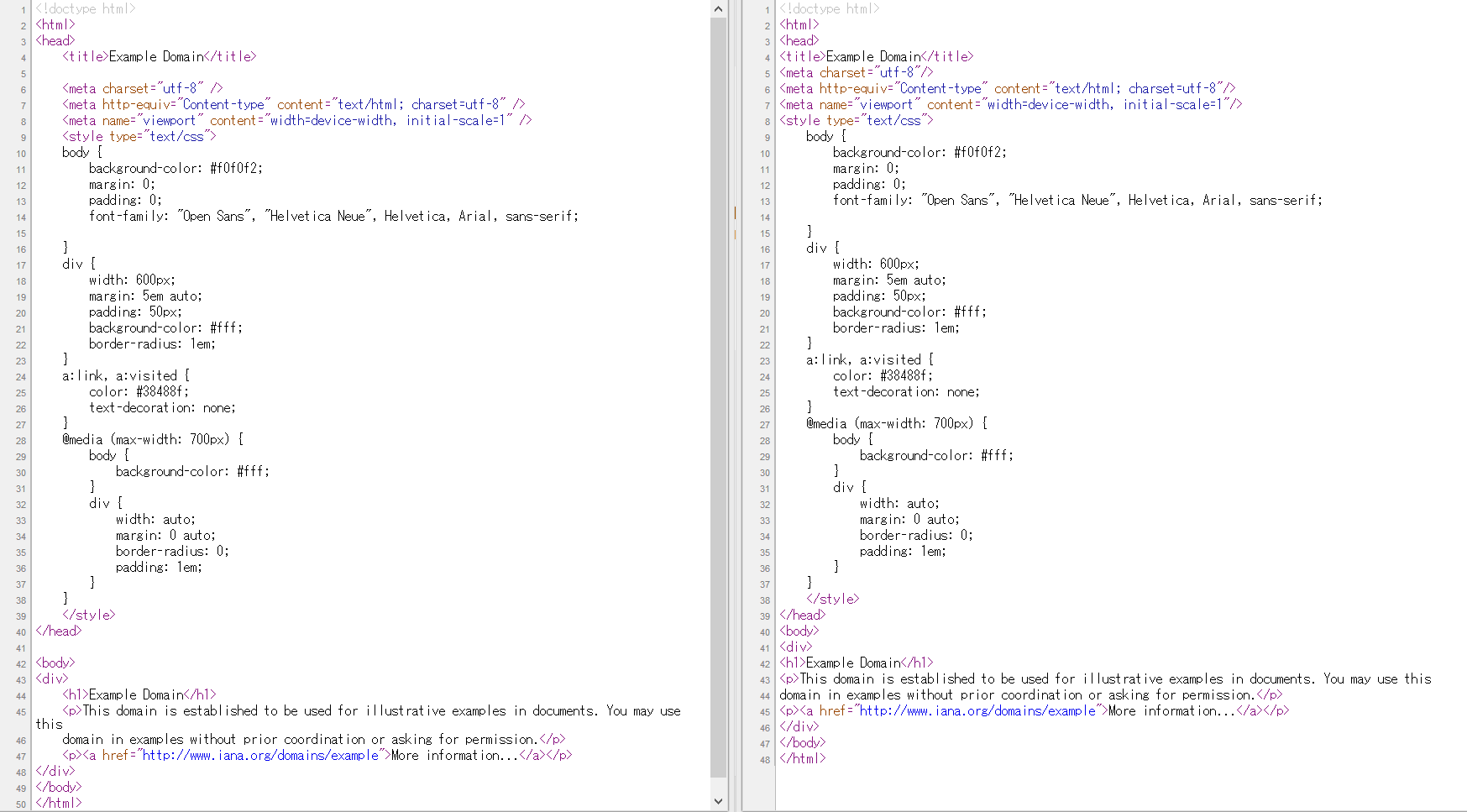The width and height of the screenshot is (1467, 812).
Task: Click 'color: #38488f;' in the right pane
Action: coord(883,376)
